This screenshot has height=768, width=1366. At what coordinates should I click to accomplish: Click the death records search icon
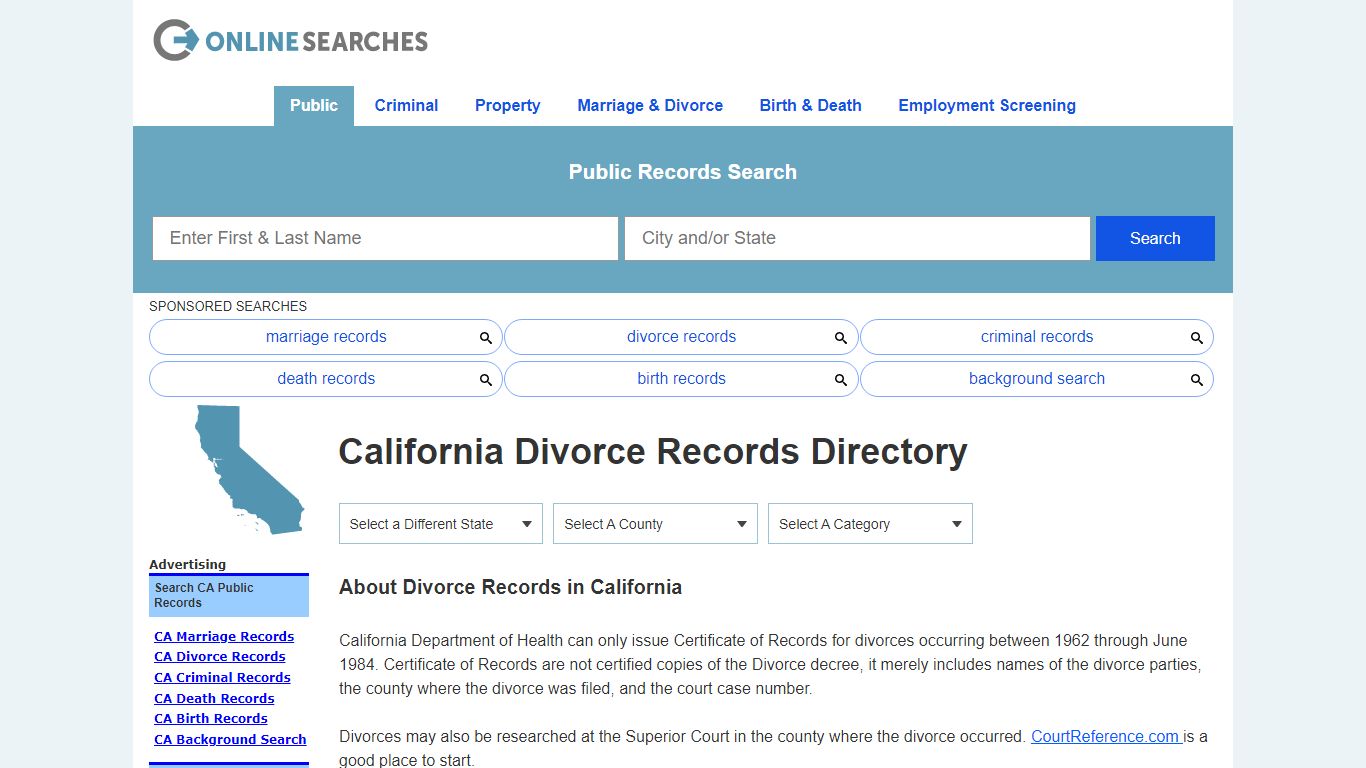[x=486, y=379]
